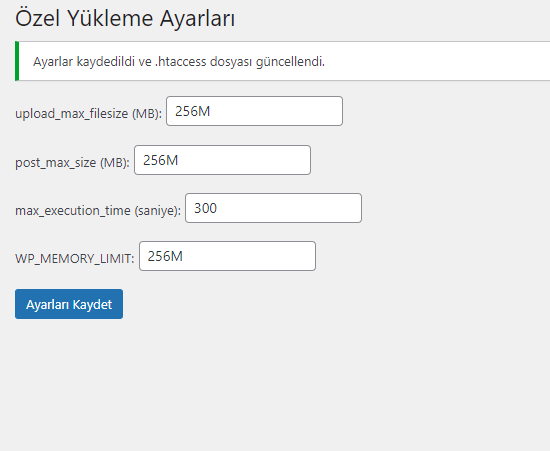
Task: Click the upload_max_filesize (MB) label
Action: coord(88,114)
